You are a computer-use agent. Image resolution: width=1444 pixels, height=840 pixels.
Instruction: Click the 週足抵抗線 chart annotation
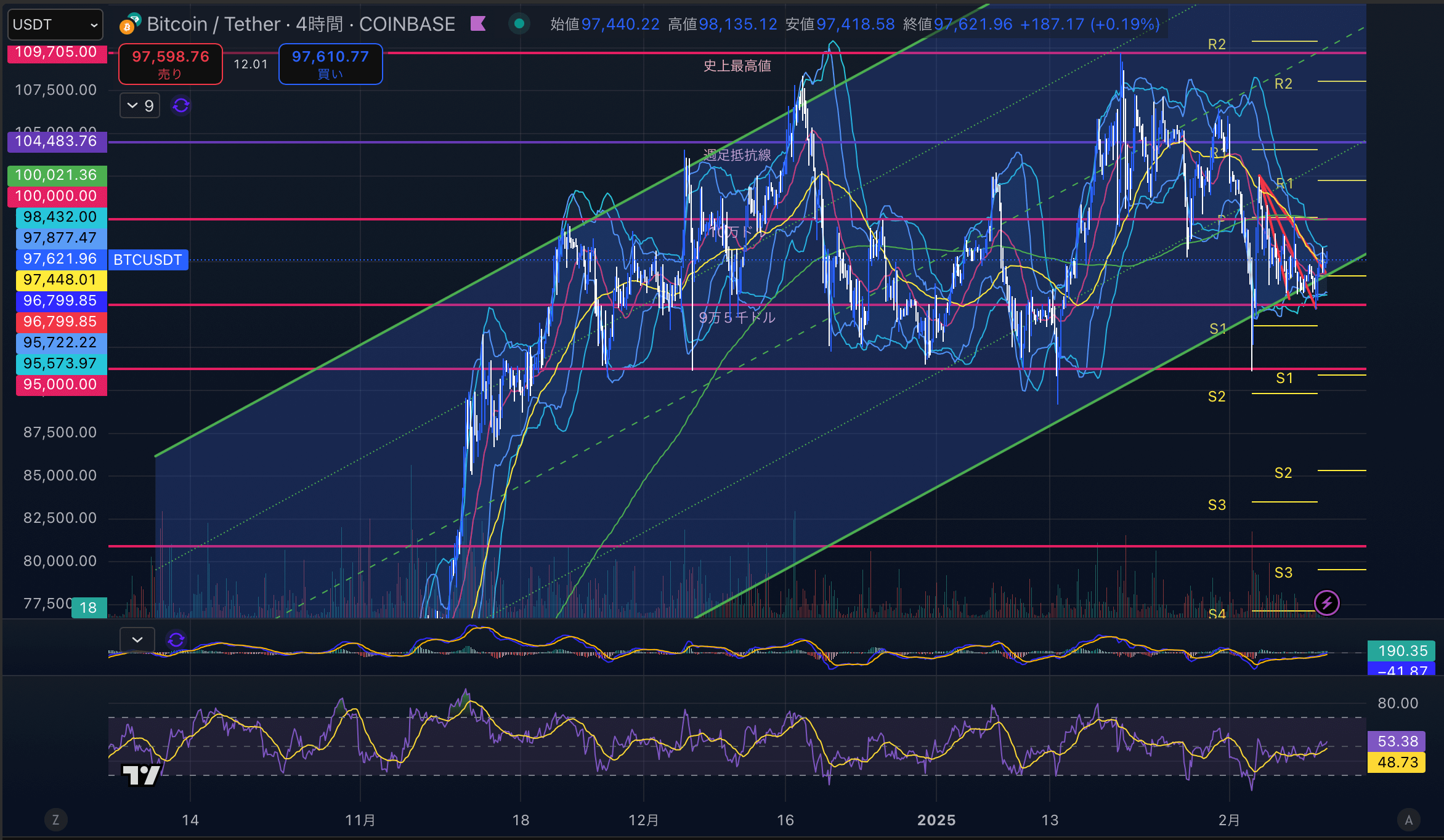point(737,155)
